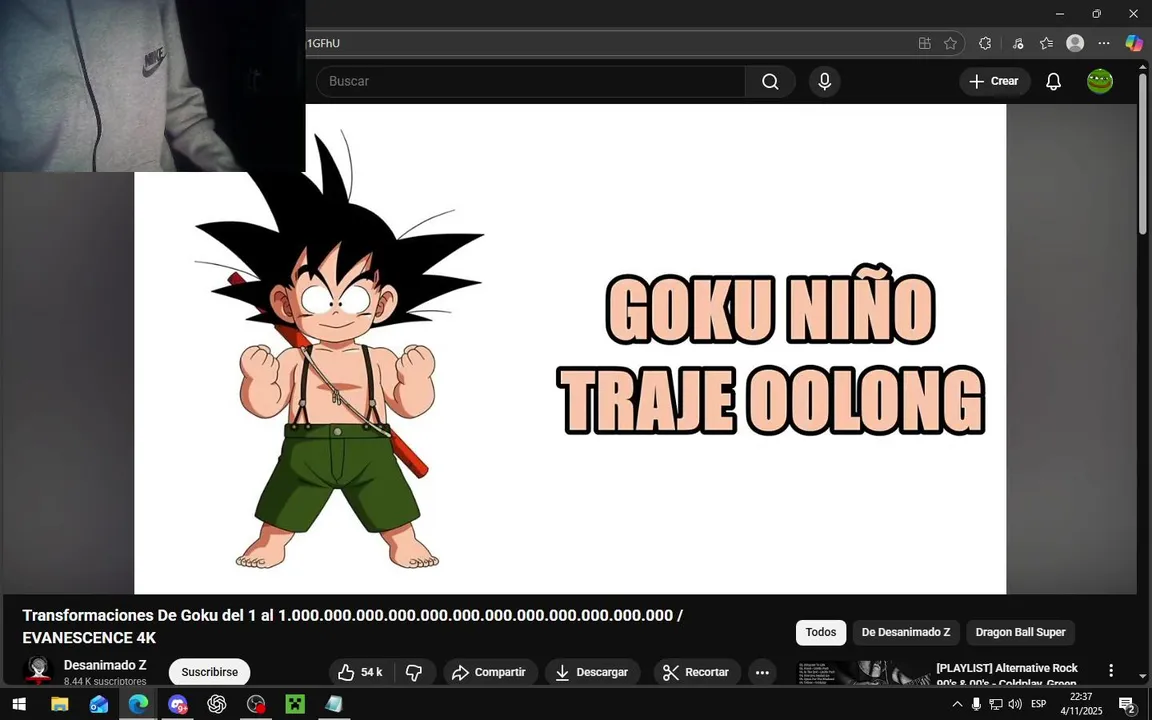Click the blue glass app icon beside Minecraft
The image size is (1152, 720).
tap(334, 705)
